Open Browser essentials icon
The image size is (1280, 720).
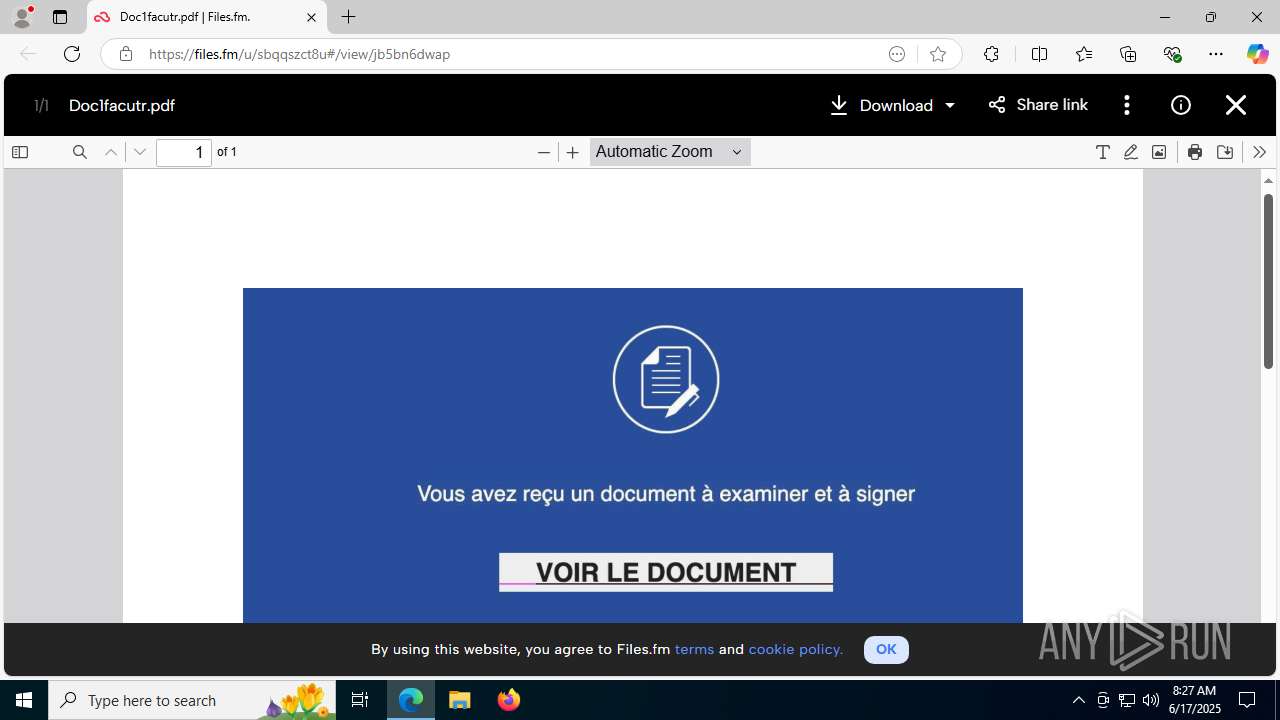point(1172,54)
